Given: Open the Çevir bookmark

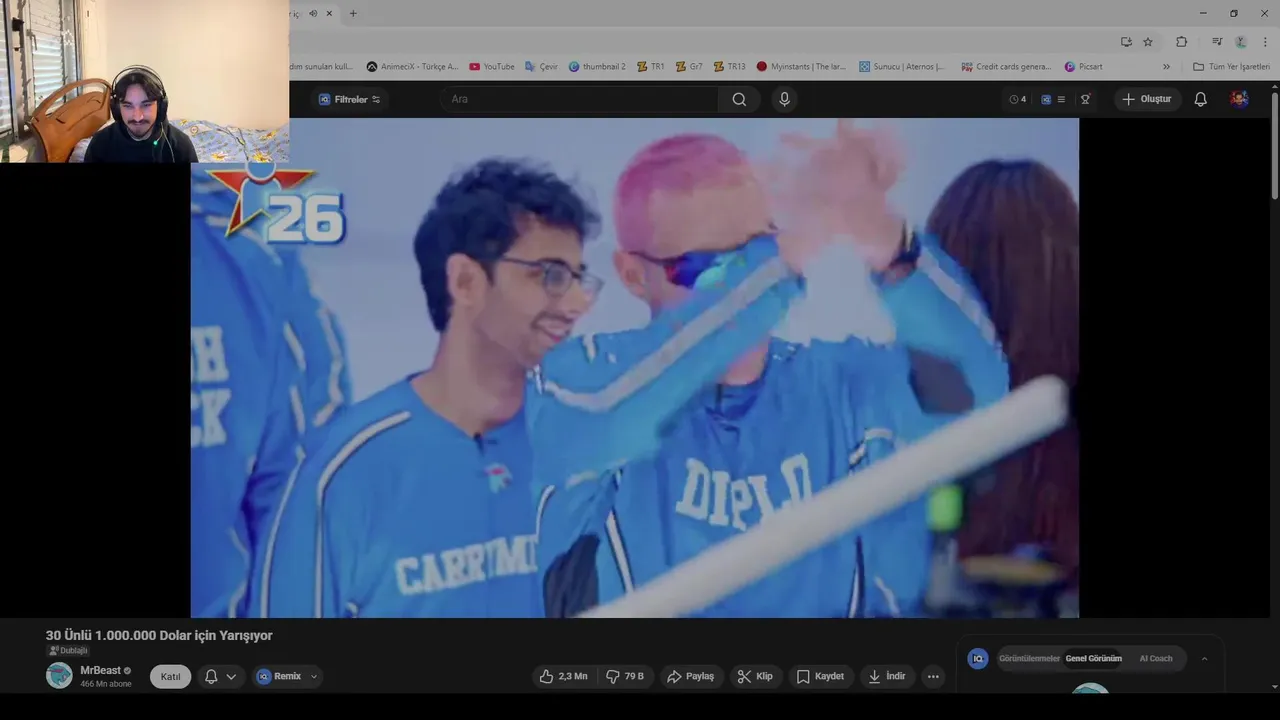Looking at the screenshot, I should coord(541,66).
